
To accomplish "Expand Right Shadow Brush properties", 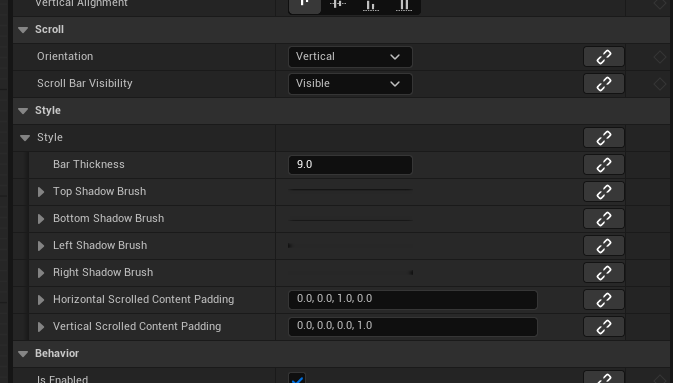I will pyautogui.click(x=41, y=273).
